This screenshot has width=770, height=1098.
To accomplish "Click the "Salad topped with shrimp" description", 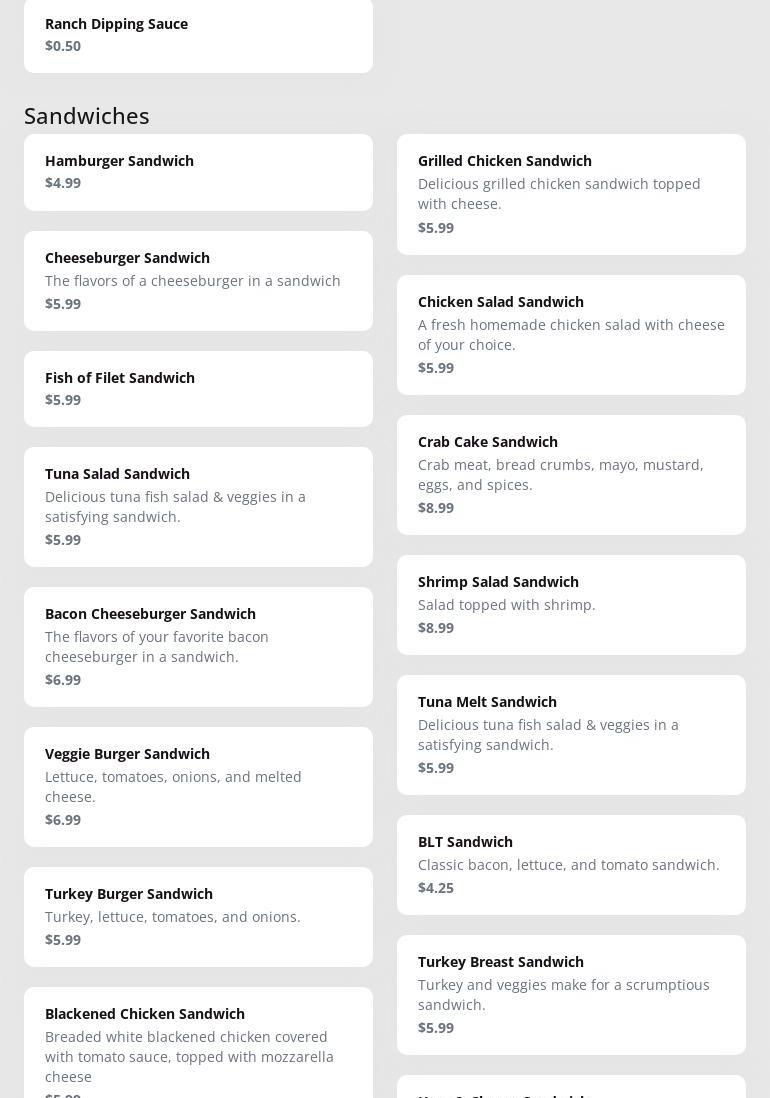I will click(506, 605).
